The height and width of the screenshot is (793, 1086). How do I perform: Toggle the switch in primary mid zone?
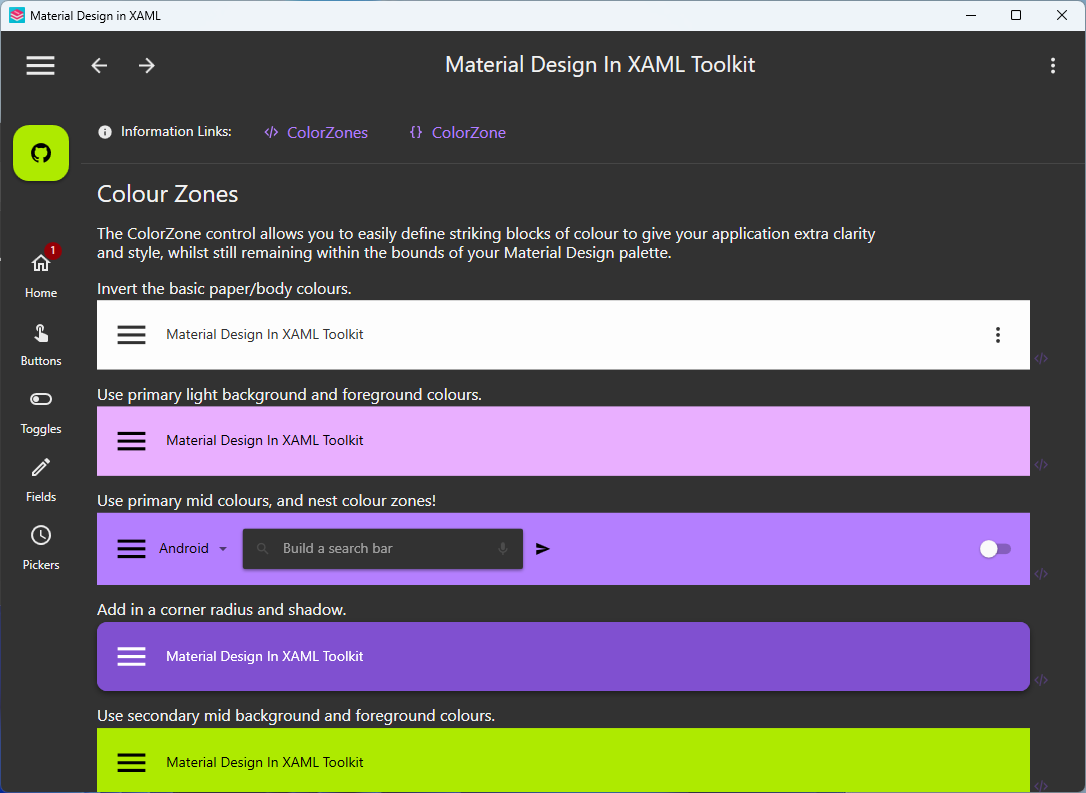[x=995, y=549]
